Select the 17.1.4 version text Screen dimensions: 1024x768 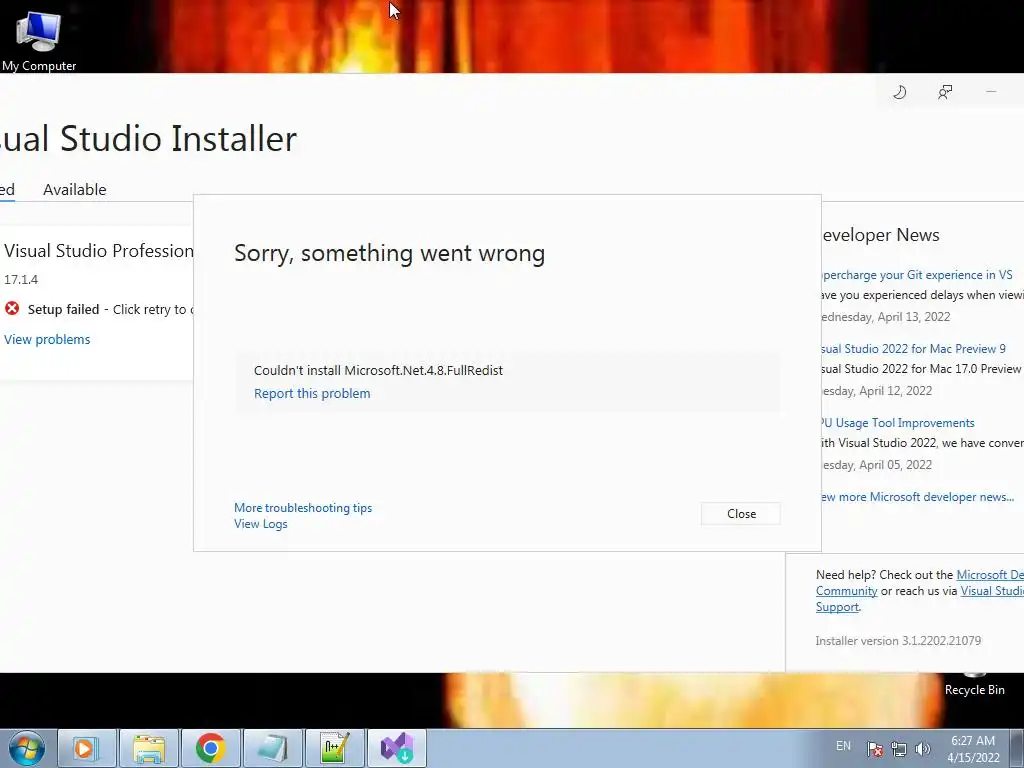[21, 280]
